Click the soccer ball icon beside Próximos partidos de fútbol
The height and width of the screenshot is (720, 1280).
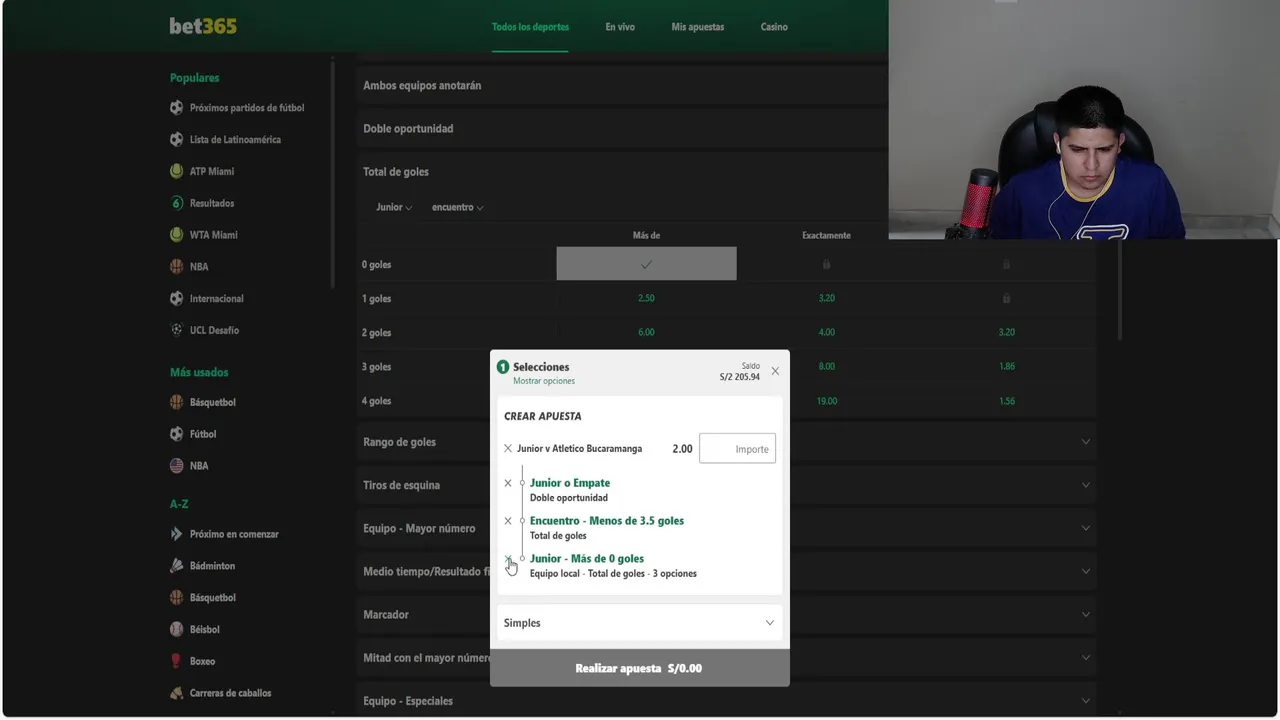(x=177, y=107)
